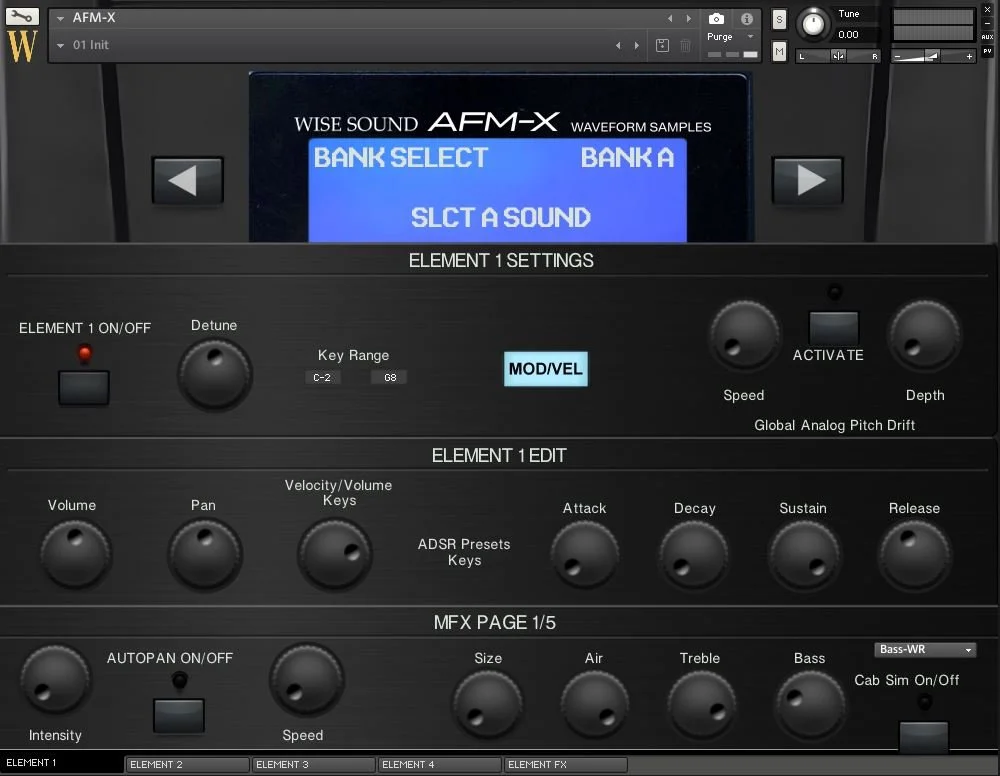This screenshot has height=776, width=1000.
Task: Toggle the Autopan On/Off button
Action: 179,715
